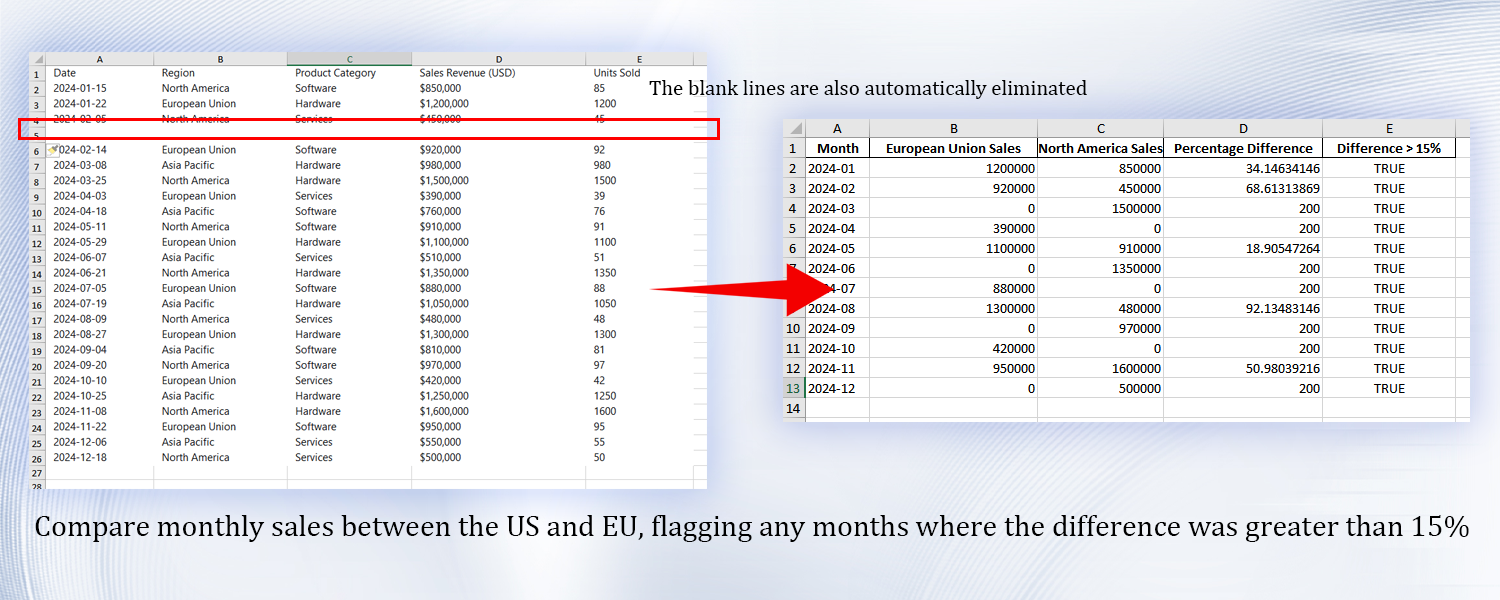Select column E header above Units Sold
Image resolution: width=1500 pixels, height=600 pixels.
click(639, 59)
